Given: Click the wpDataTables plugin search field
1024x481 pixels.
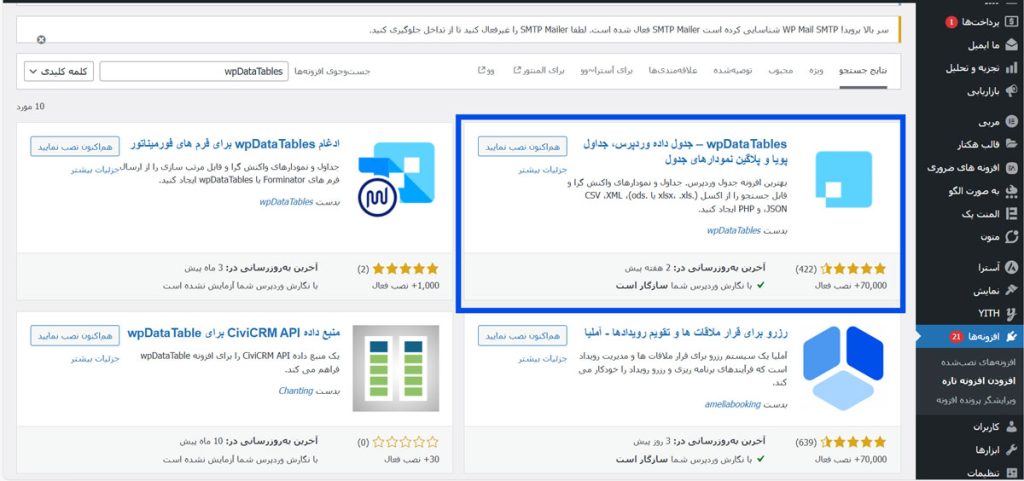Looking at the screenshot, I should tap(193, 71).
